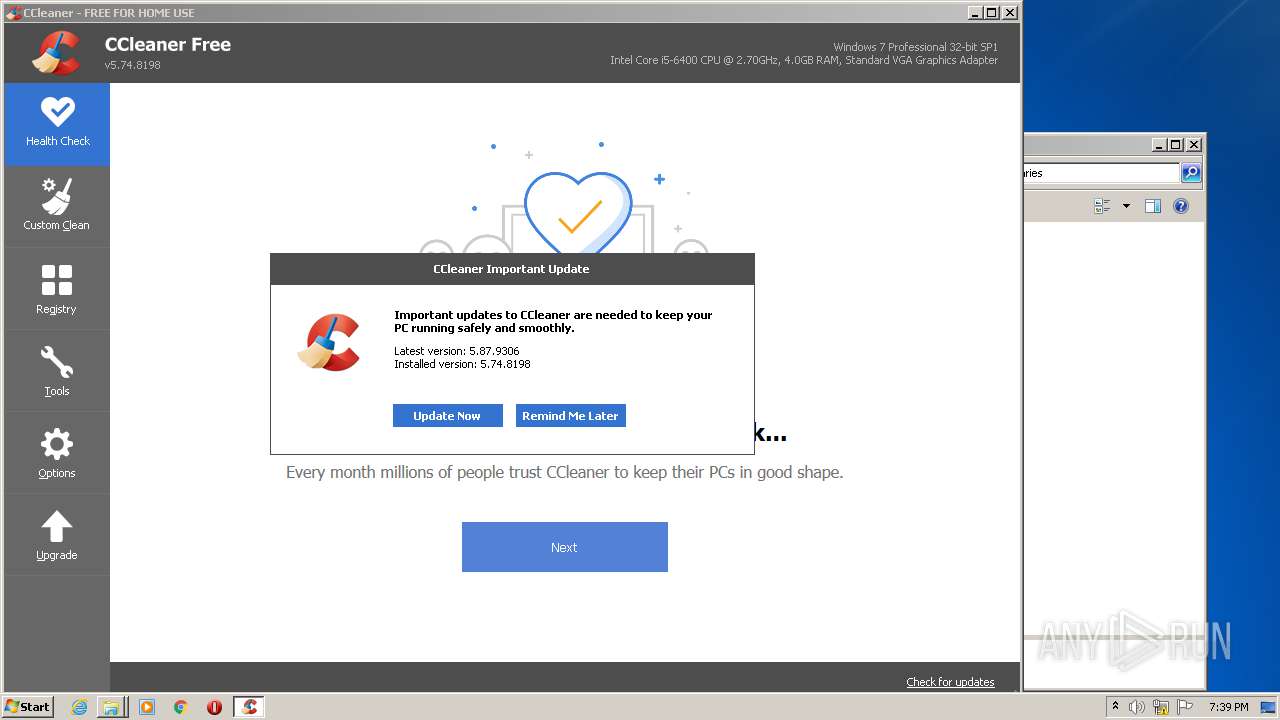Click the network tray icon
Viewport: 1280px width, 720px height.
point(1161,707)
